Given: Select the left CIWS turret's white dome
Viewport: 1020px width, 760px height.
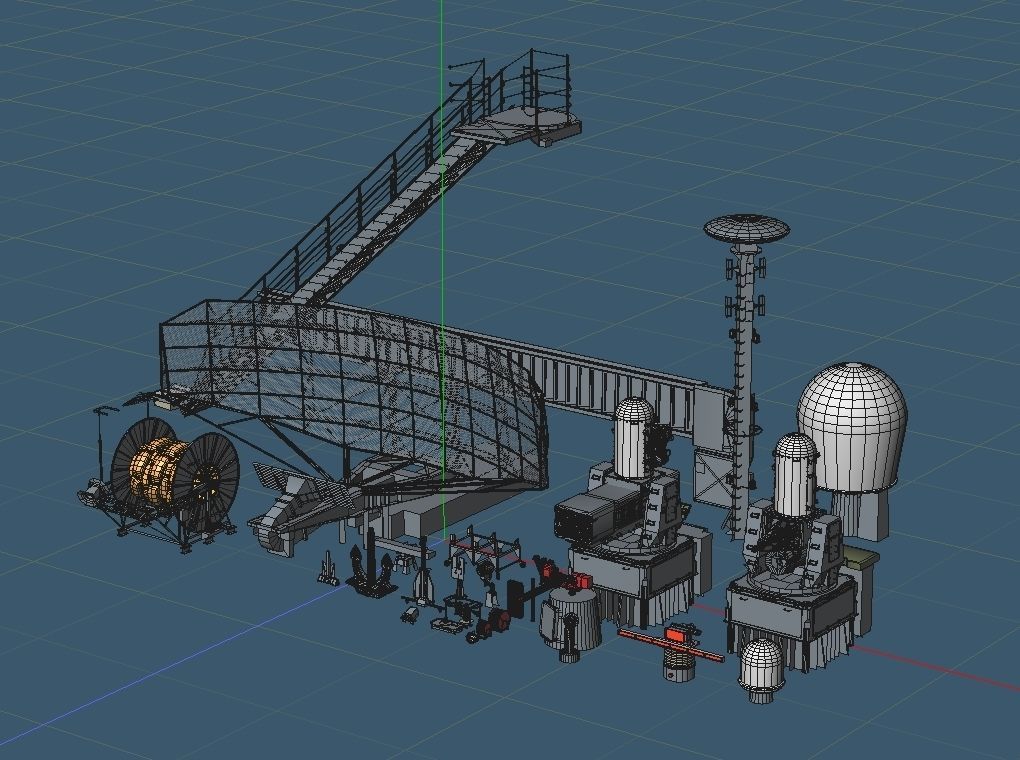Looking at the screenshot, I should [x=634, y=437].
